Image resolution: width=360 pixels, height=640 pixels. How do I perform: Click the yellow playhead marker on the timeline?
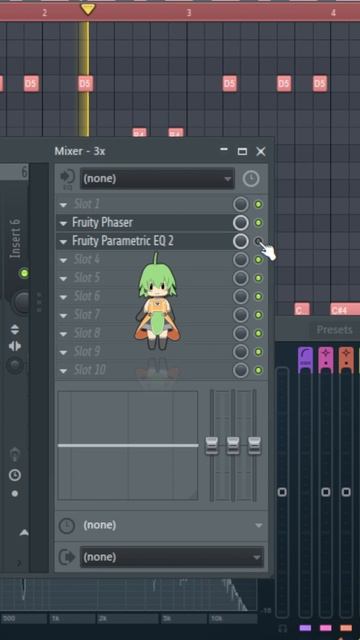tap(88, 9)
